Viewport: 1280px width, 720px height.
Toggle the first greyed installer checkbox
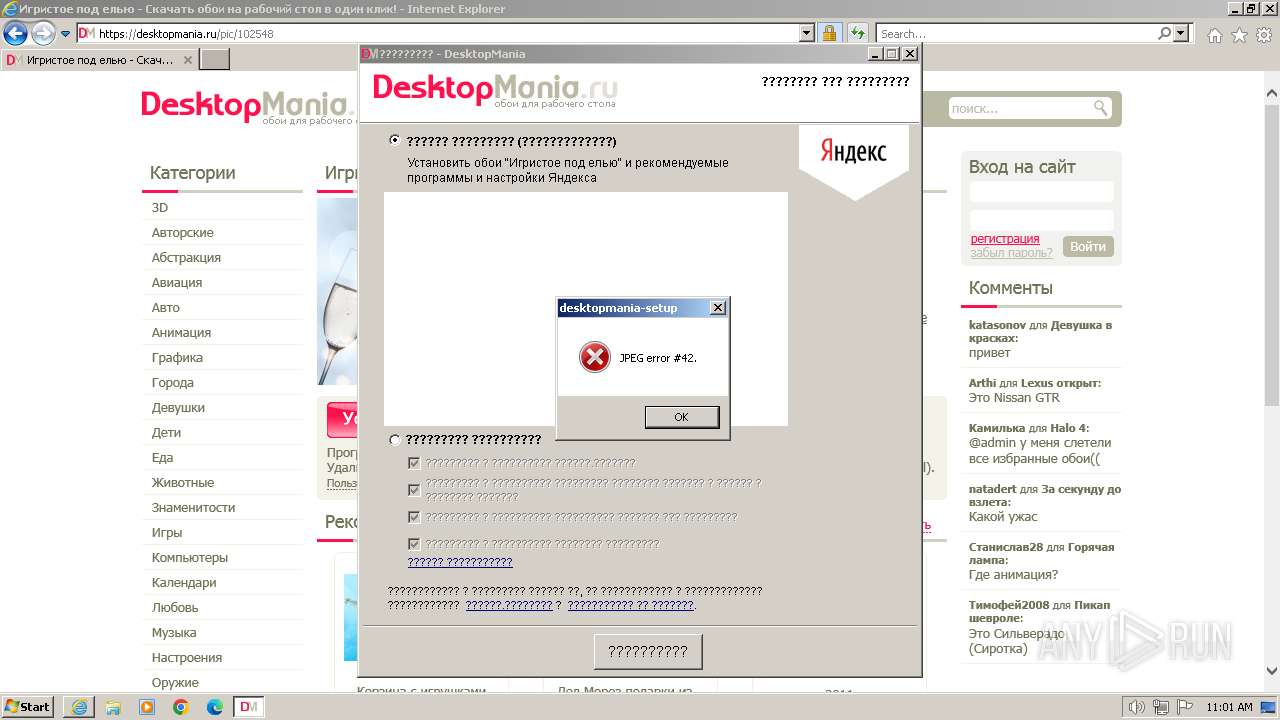414,463
